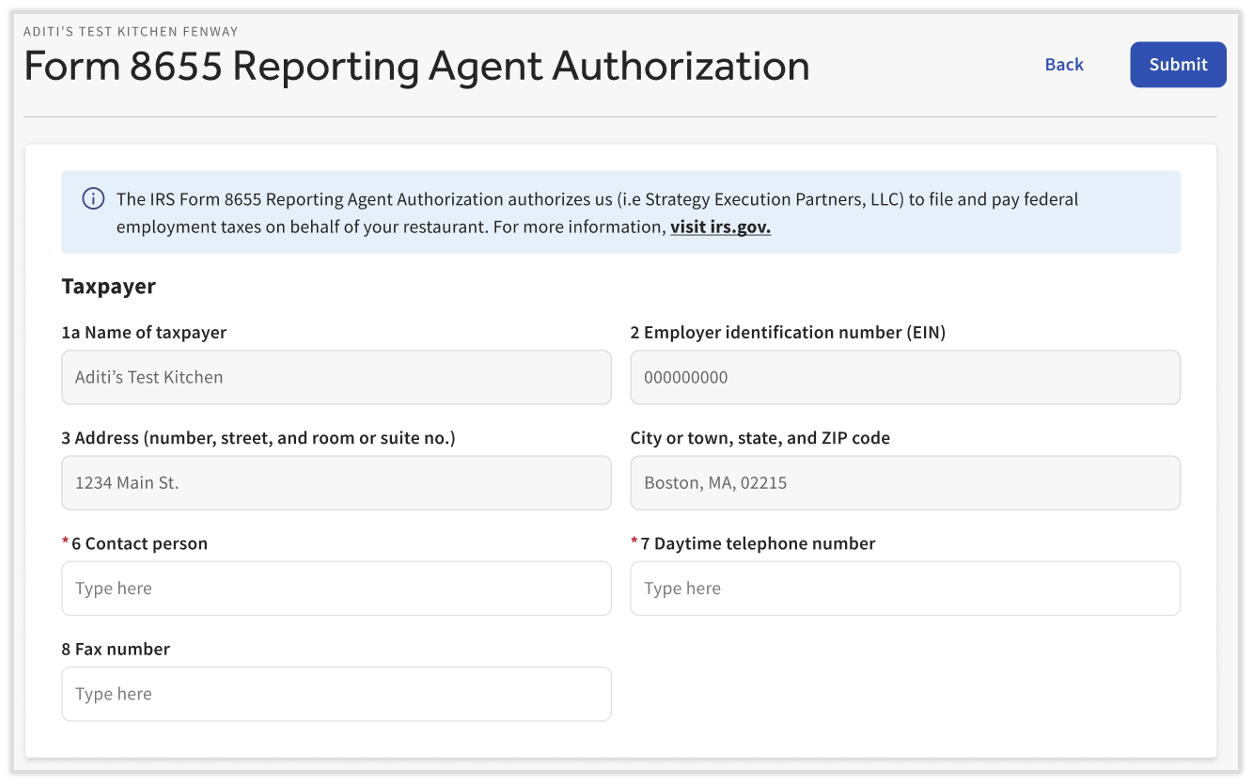1252x784 pixels.
Task: Click the 6 Contact person label
Action: click(137, 543)
